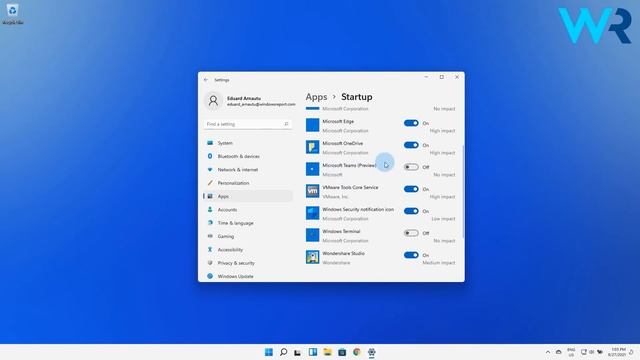Click VMware Tools app icon
The image size is (640, 360).
tap(313, 191)
